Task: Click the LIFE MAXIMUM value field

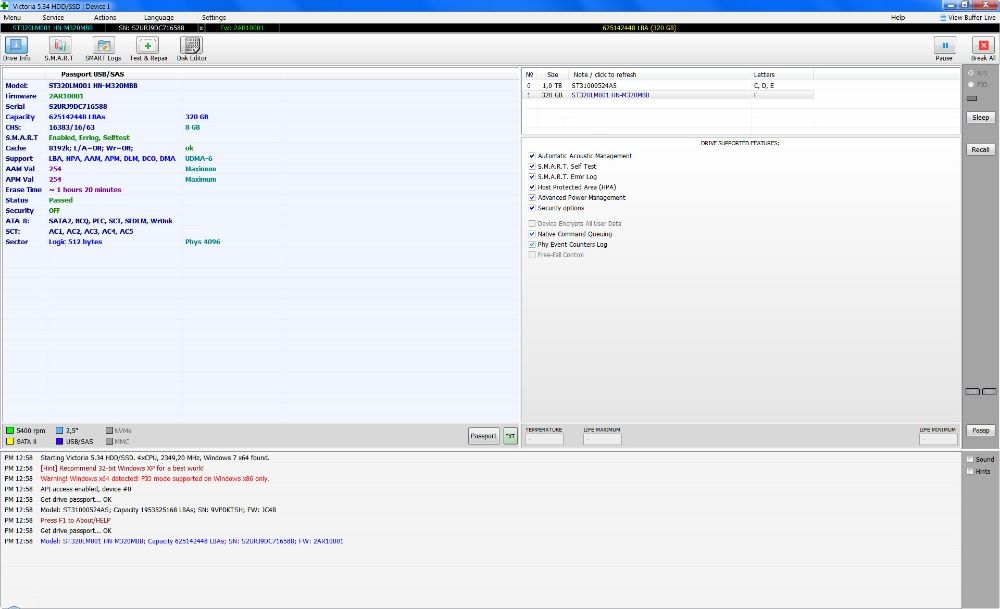Action: [602, 439]
